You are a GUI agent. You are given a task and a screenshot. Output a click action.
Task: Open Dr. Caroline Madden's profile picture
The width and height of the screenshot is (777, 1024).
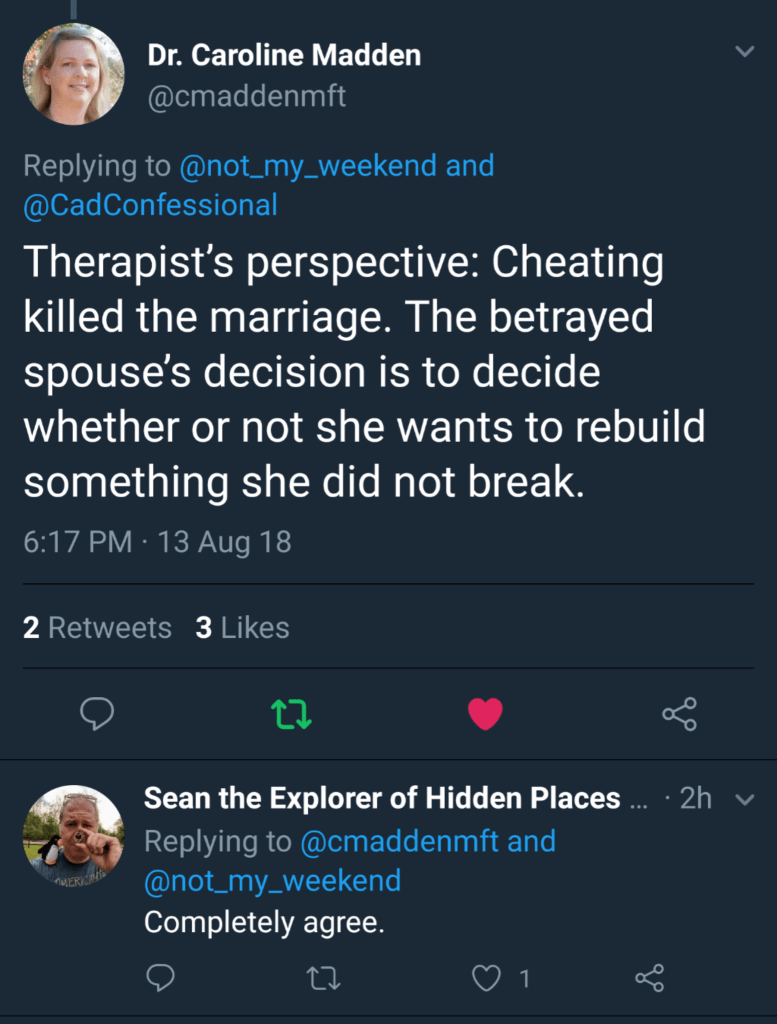[73, 74]
